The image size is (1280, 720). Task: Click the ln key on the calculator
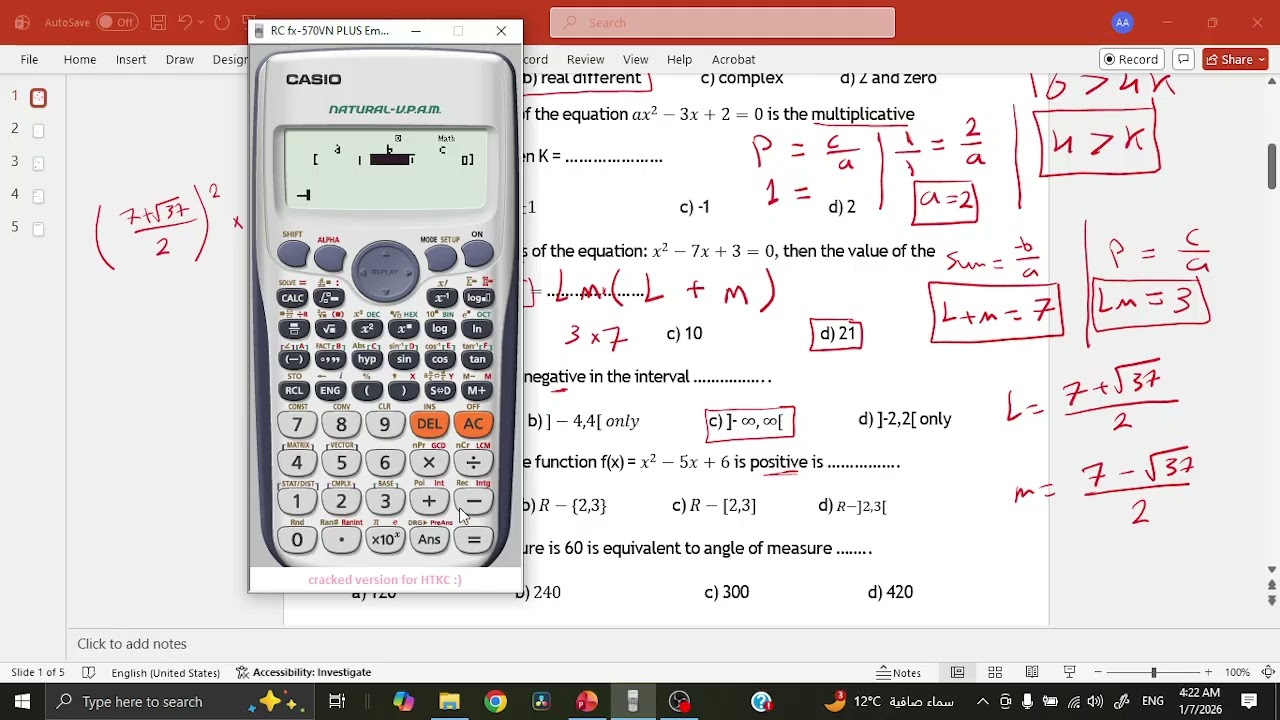477,329
